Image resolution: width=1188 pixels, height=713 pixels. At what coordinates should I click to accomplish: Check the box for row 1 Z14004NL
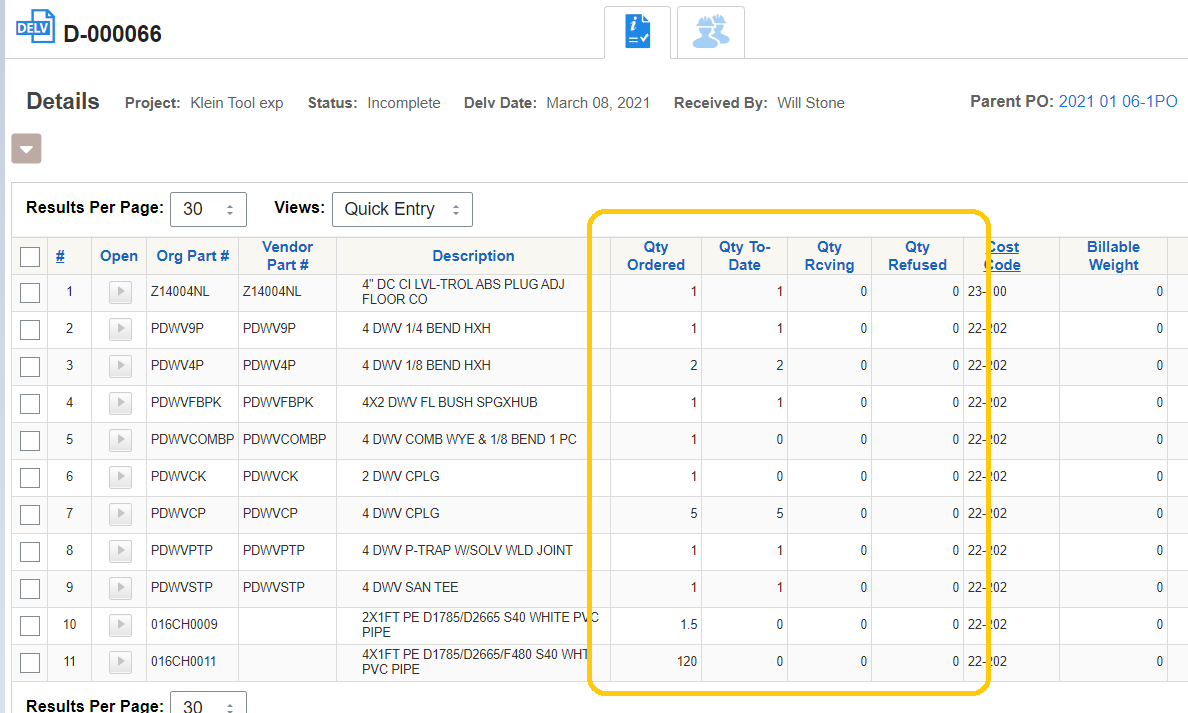[30, 292]
